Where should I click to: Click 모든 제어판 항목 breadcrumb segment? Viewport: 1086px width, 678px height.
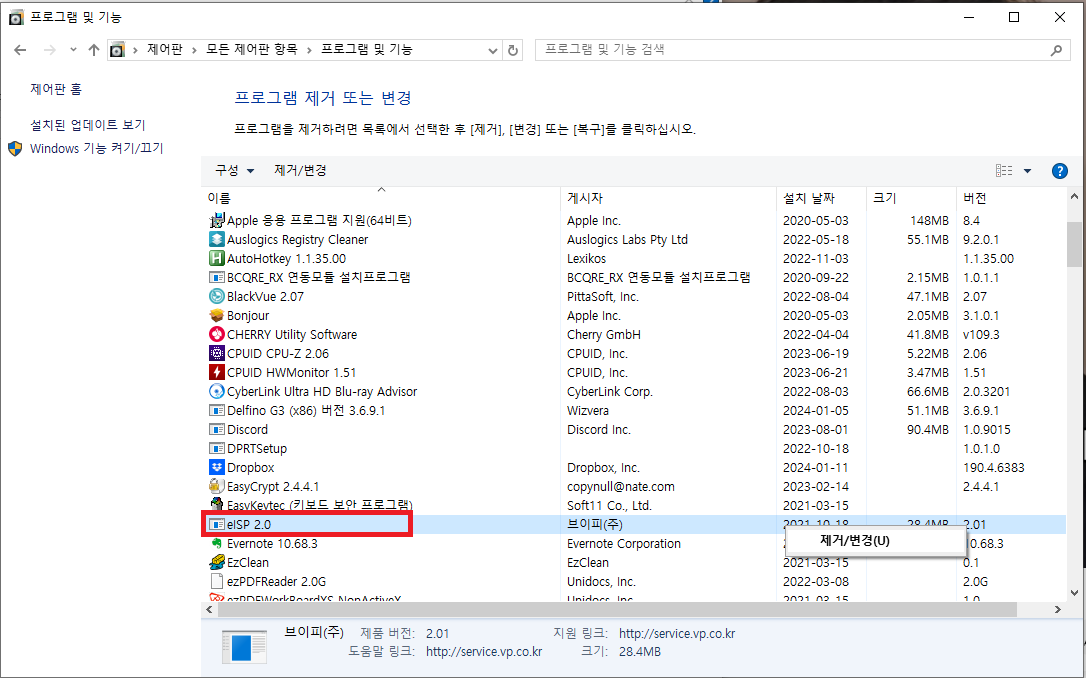click(x=251, y=50)
